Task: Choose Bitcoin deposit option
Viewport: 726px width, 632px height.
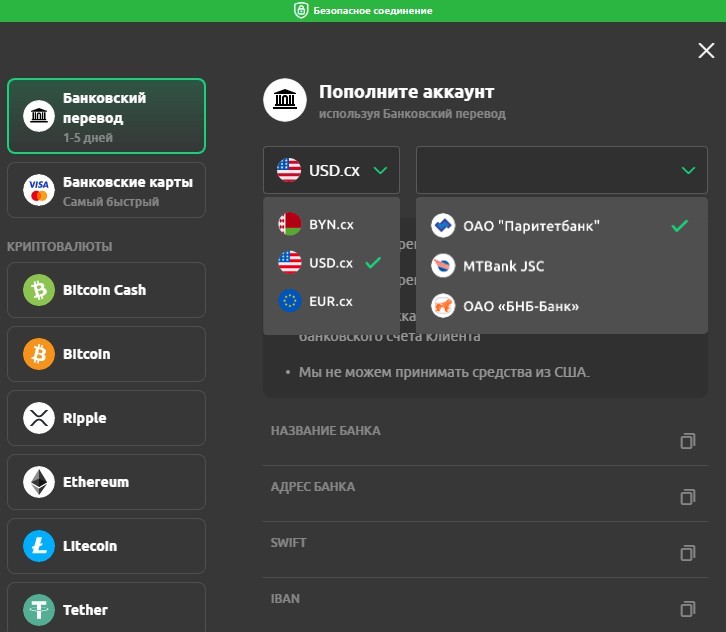Action: (x=106, y=354)
